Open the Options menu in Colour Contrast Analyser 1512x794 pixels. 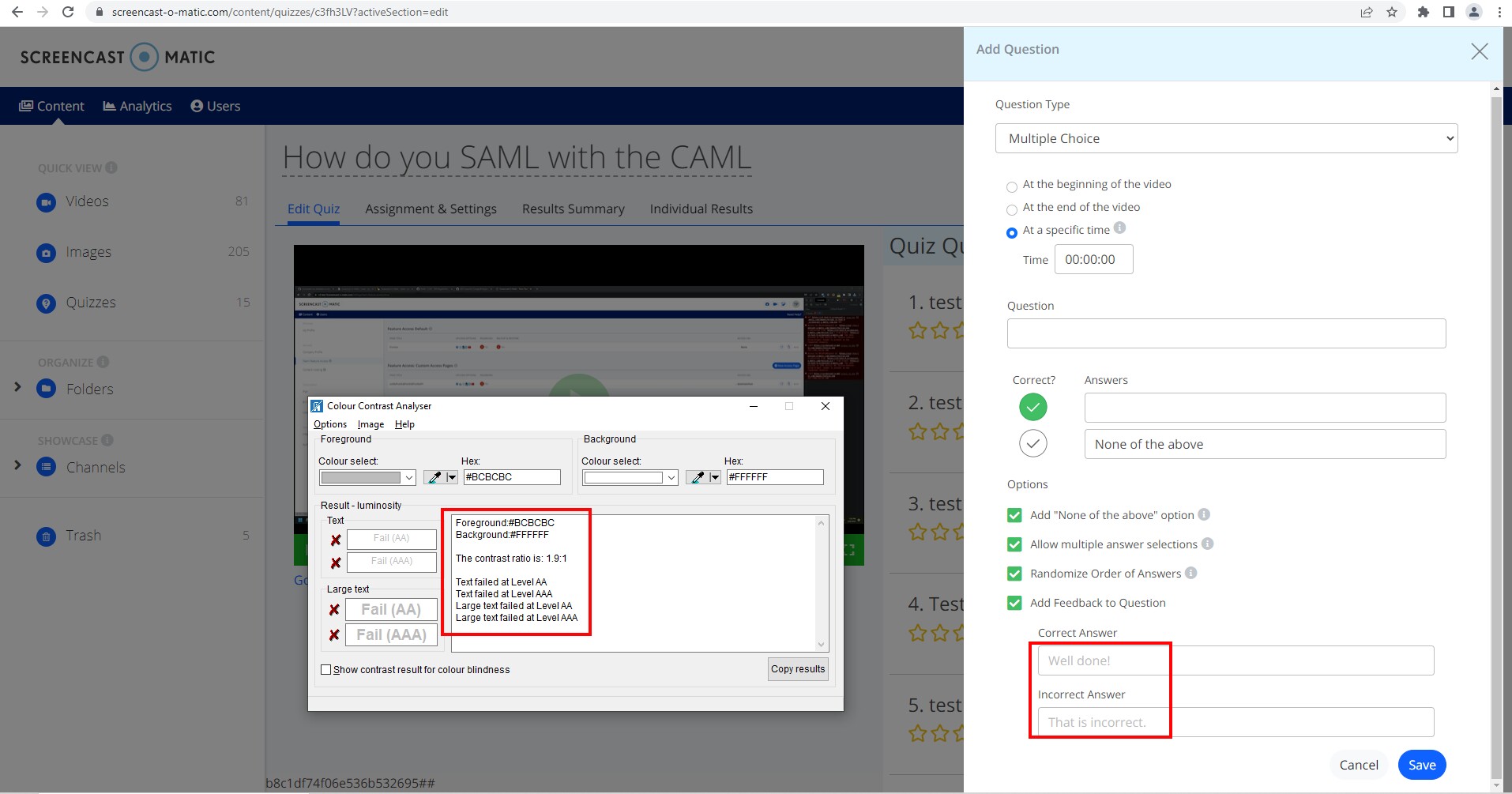[329, 424]
